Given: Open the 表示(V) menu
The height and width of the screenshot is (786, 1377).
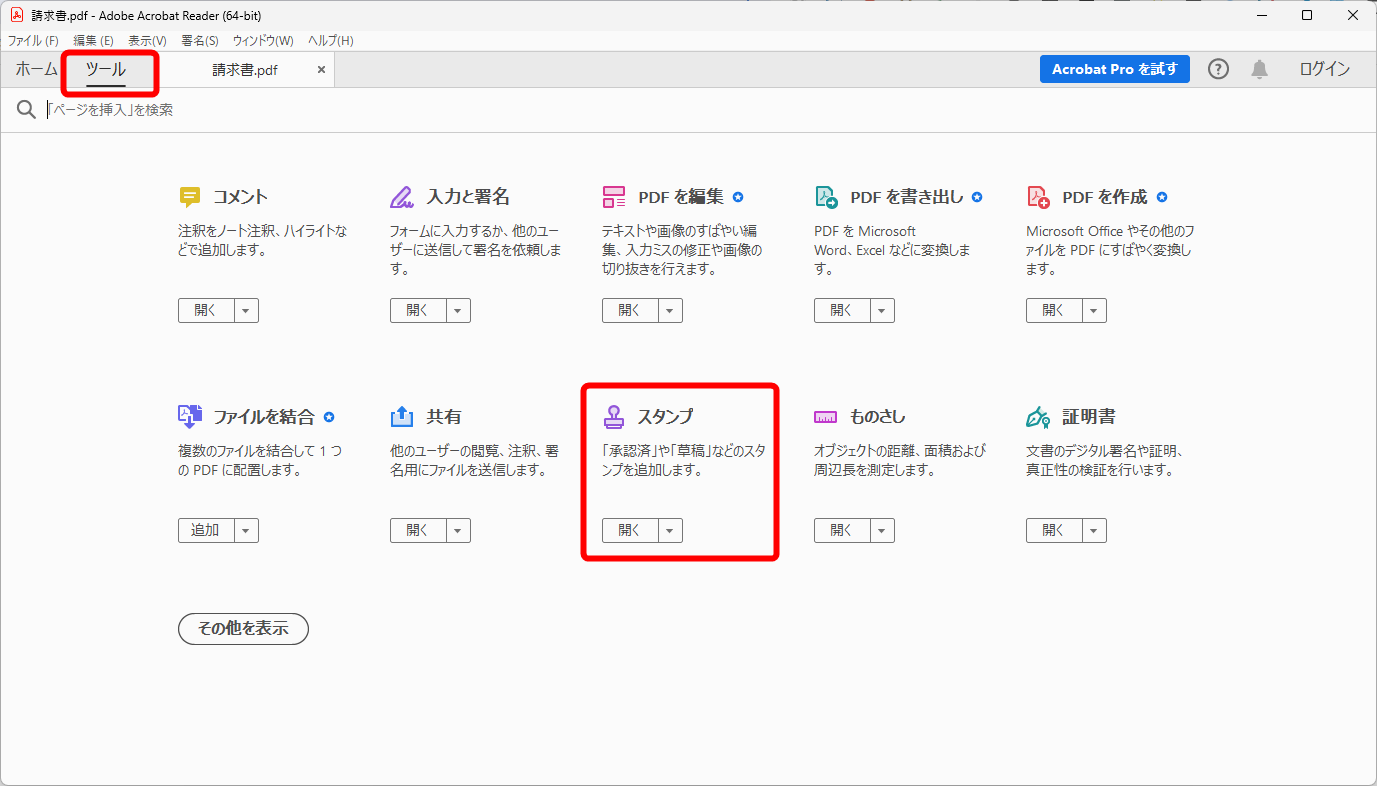Looking at the screenshot, I should tap(147, 41).
